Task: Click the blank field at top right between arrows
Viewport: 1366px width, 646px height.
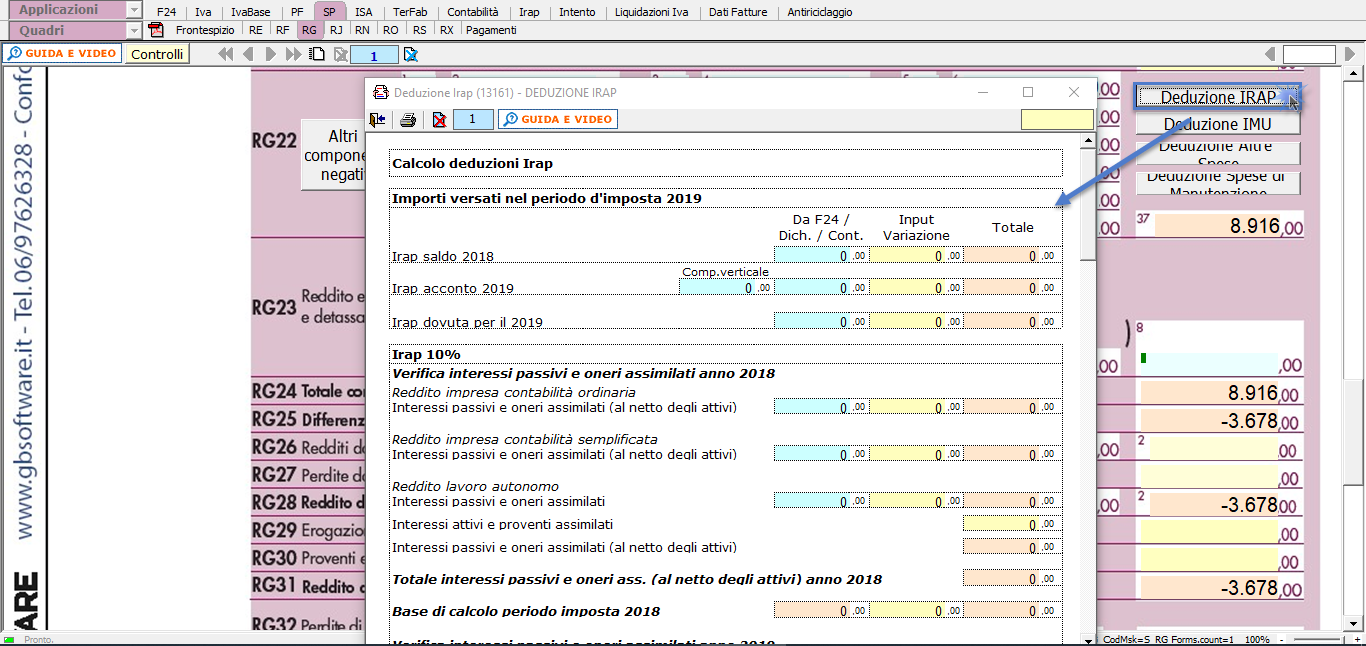Action: (x=1309, y=54)
